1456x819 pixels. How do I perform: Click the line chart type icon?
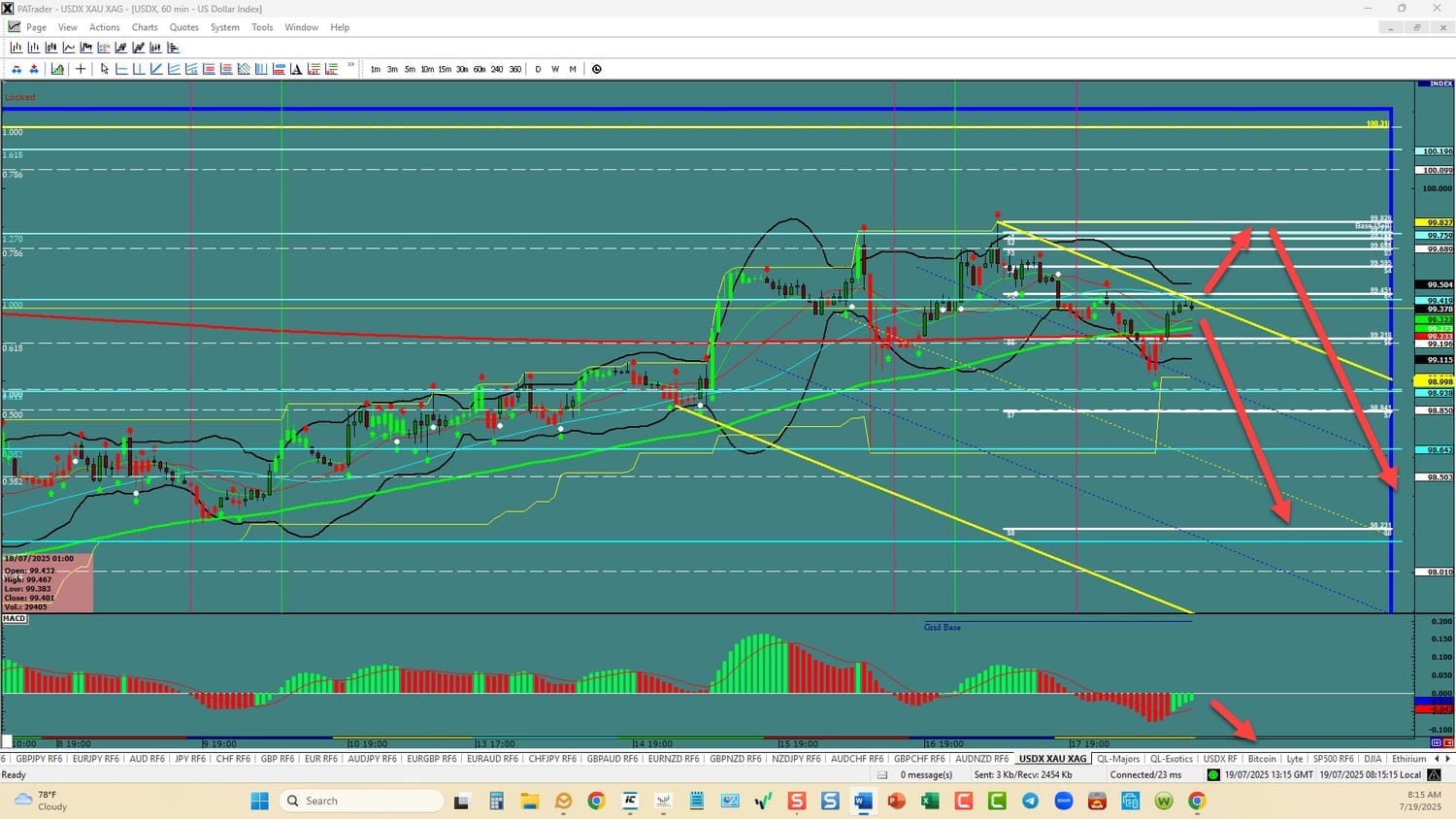tap(69, 48)
